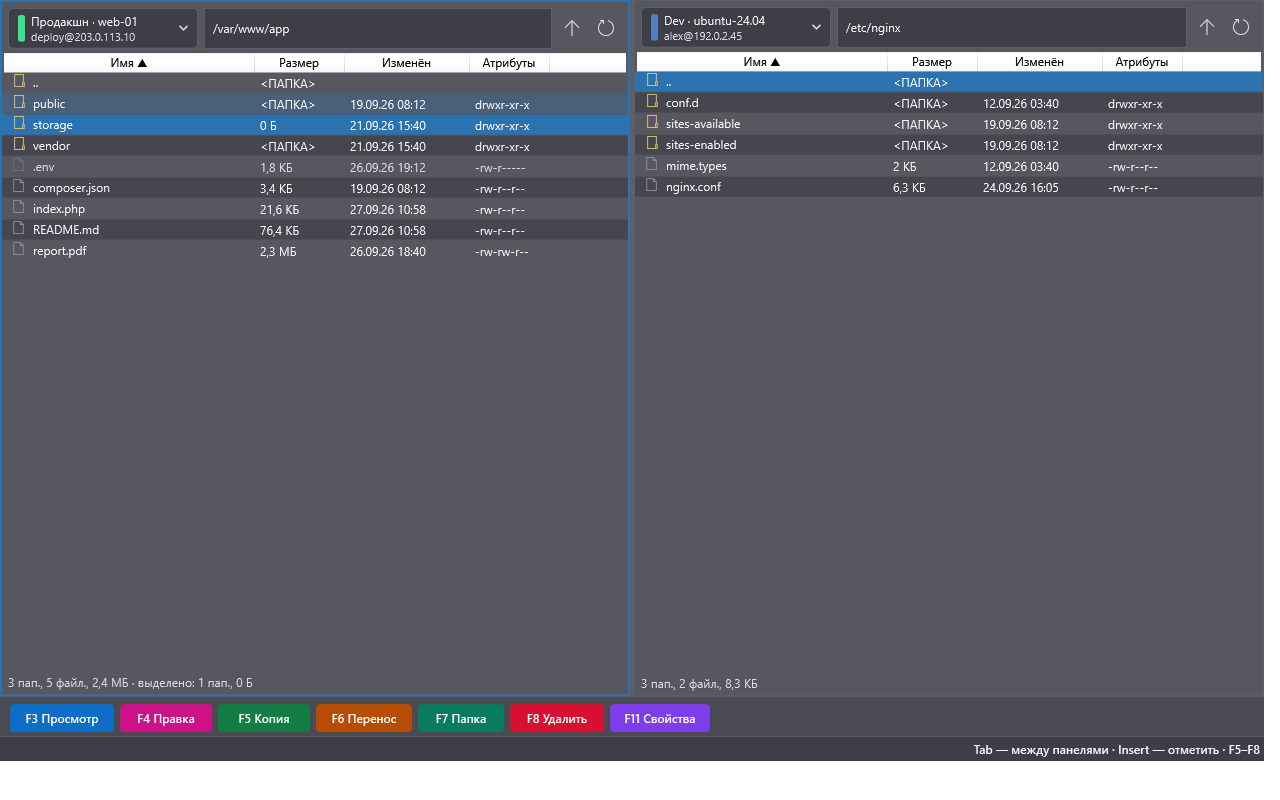1280x800 pixels.
Task: Select the right panel parent '..' row
Action: pos(949,82)
